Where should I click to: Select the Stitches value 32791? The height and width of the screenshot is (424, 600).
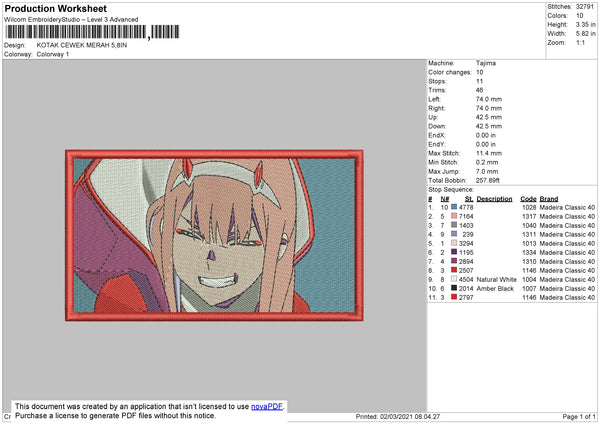pyautogui.click(x=585, y=7)
